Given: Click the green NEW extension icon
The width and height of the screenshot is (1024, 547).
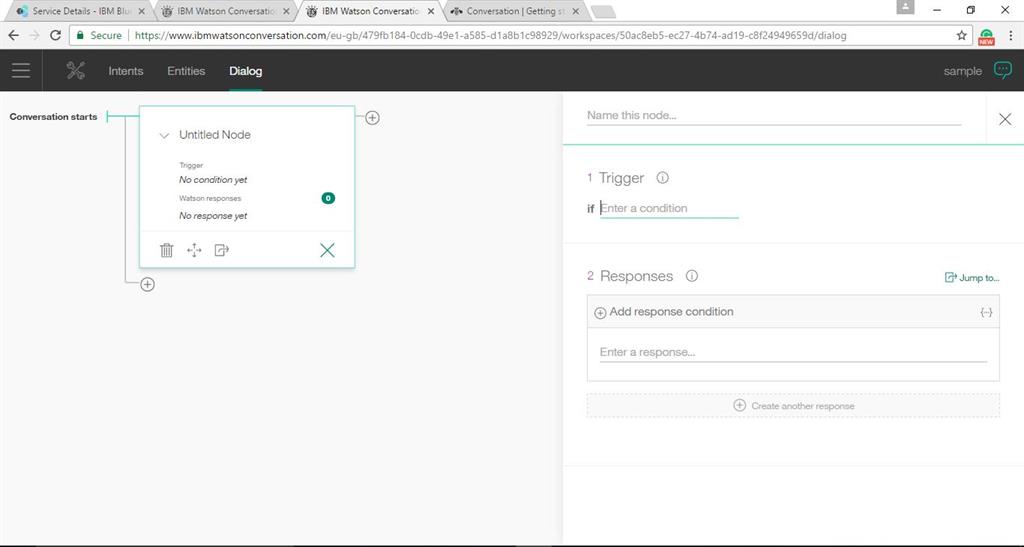Looking at the screenshot, I should 986,37.
